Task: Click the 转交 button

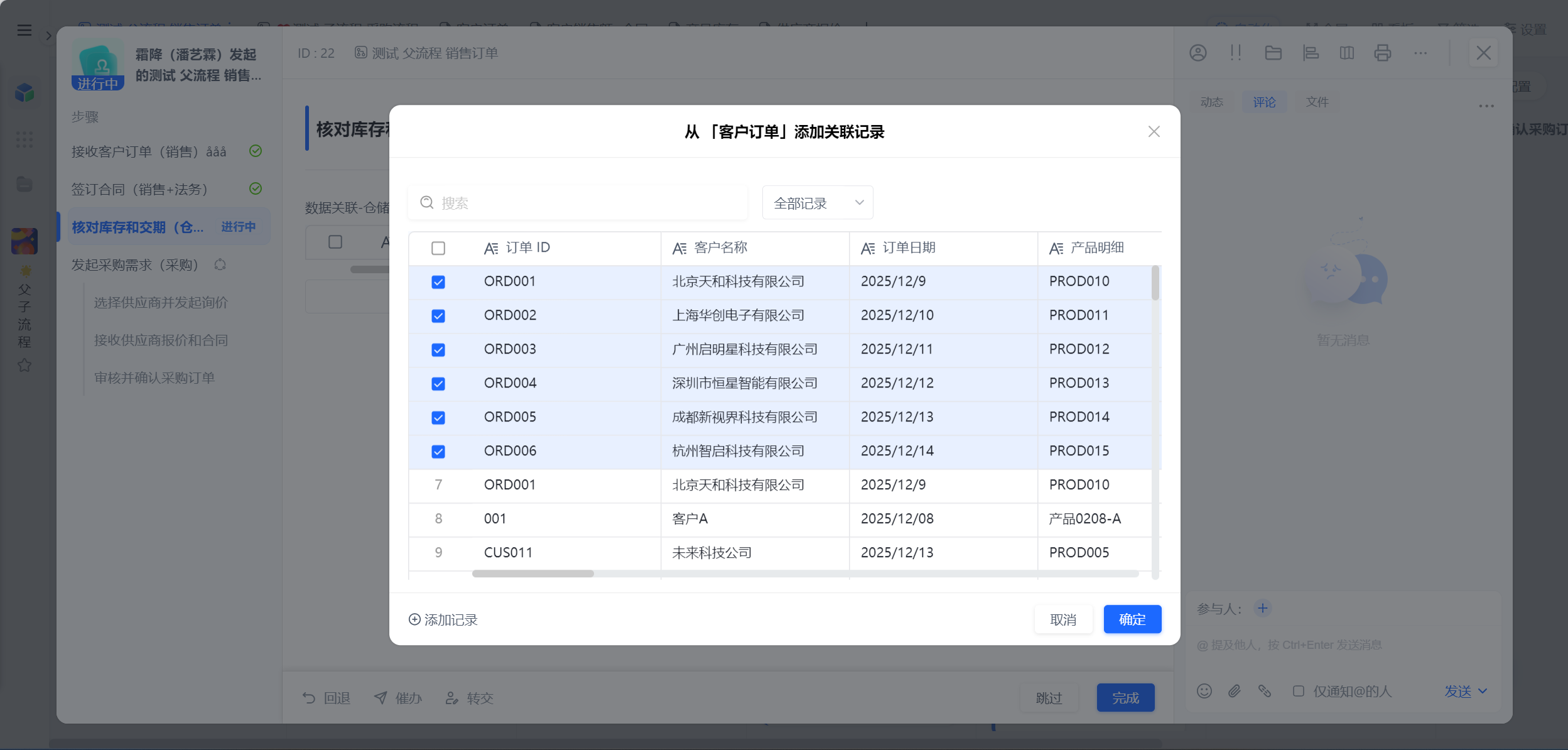Action: (469, 698)
